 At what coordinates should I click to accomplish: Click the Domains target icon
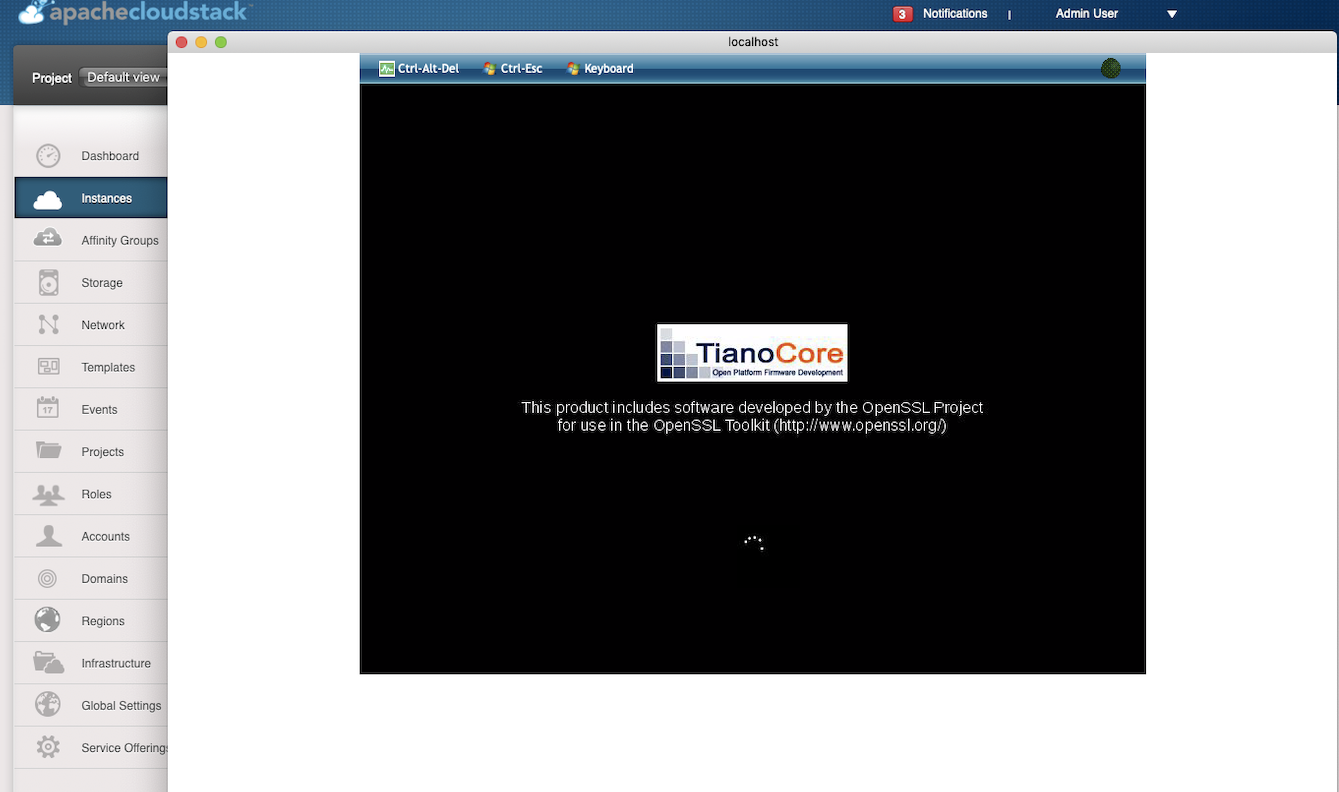pyautogui.click(x=48, y=578)
